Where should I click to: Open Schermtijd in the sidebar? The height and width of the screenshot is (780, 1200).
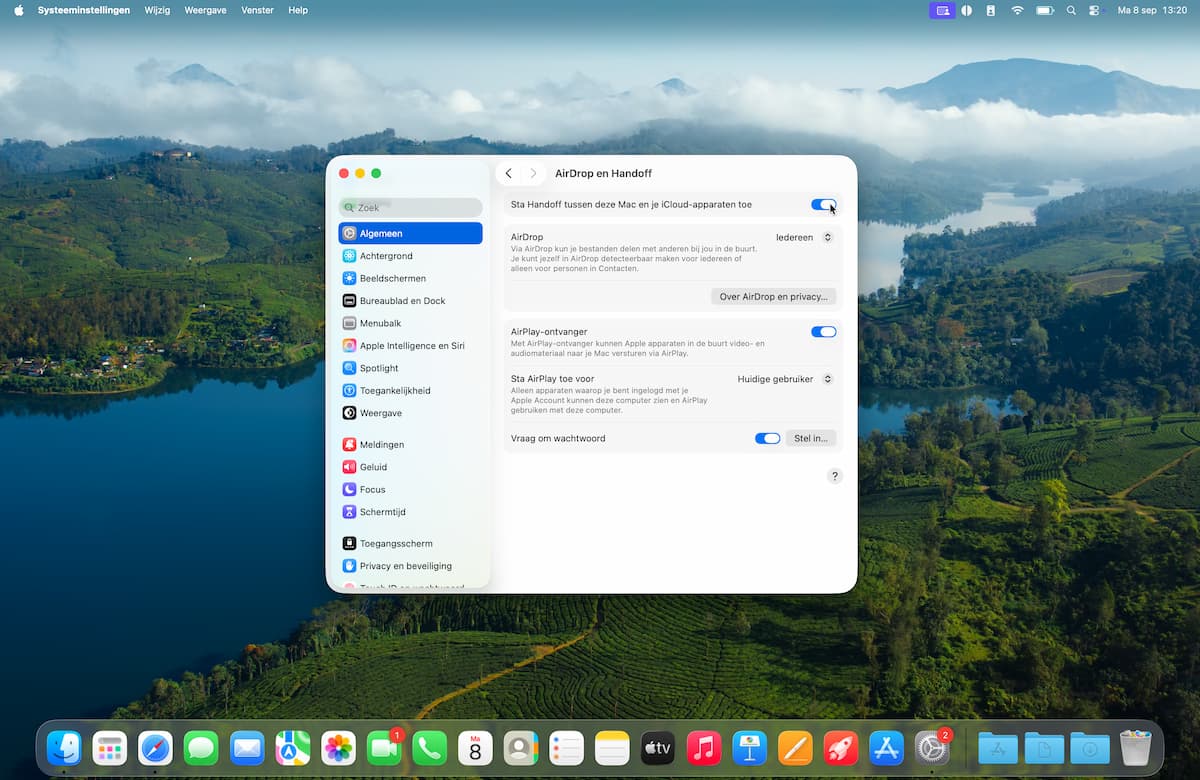click(381, 512)
